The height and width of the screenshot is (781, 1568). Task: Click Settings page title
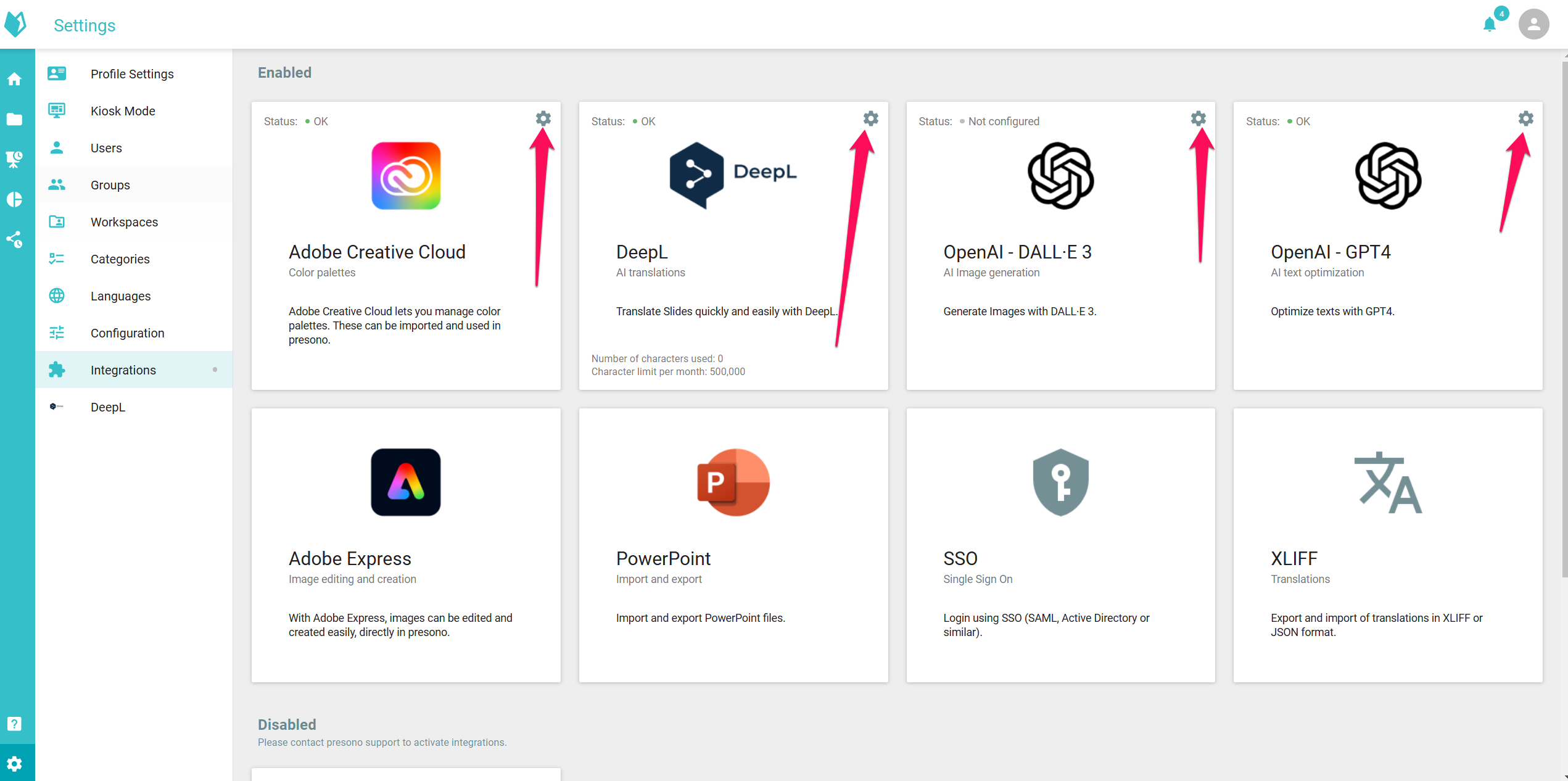tap(85, 25)
